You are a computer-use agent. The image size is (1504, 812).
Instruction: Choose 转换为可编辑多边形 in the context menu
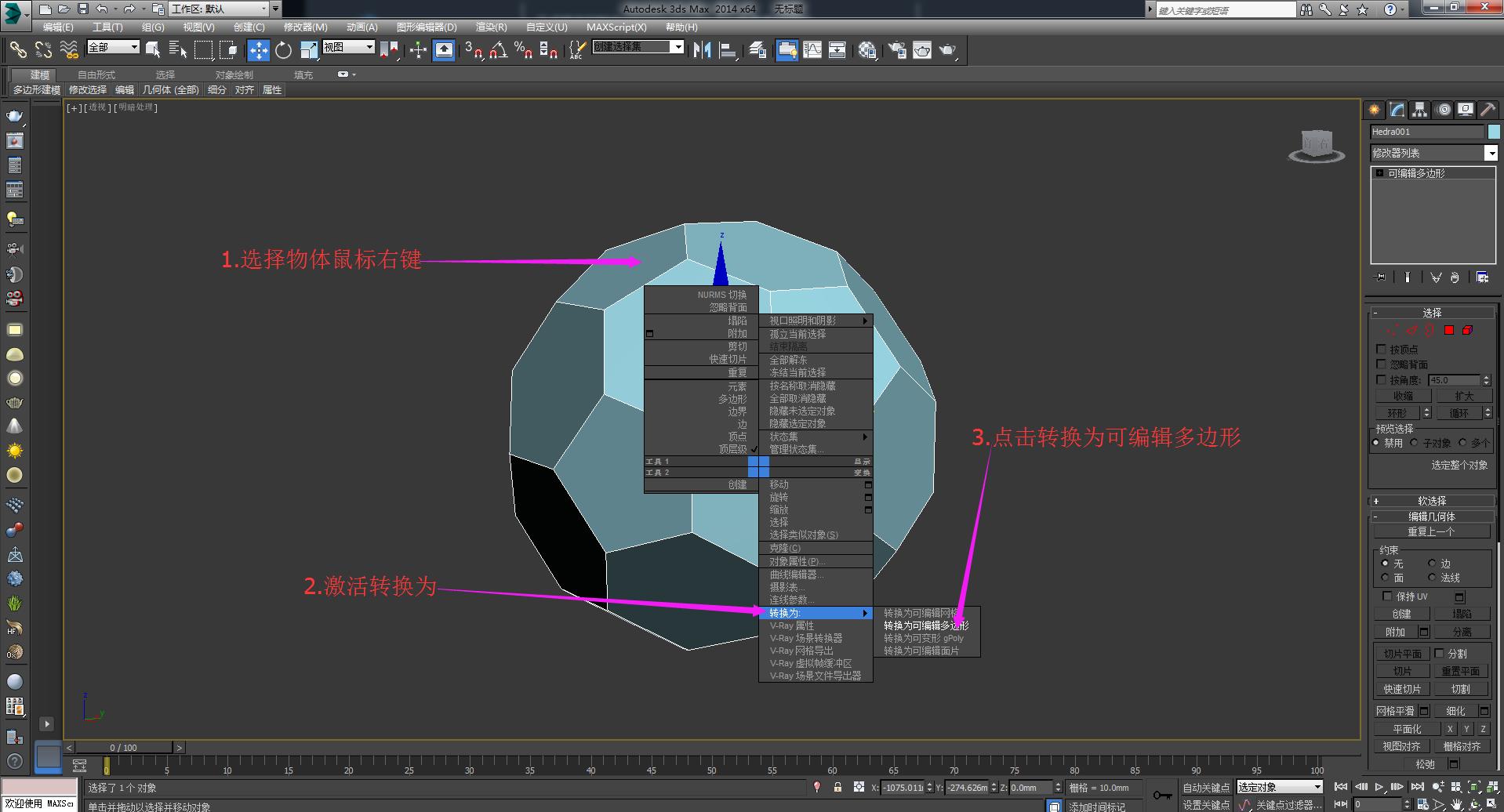click(x=925, y=625)
